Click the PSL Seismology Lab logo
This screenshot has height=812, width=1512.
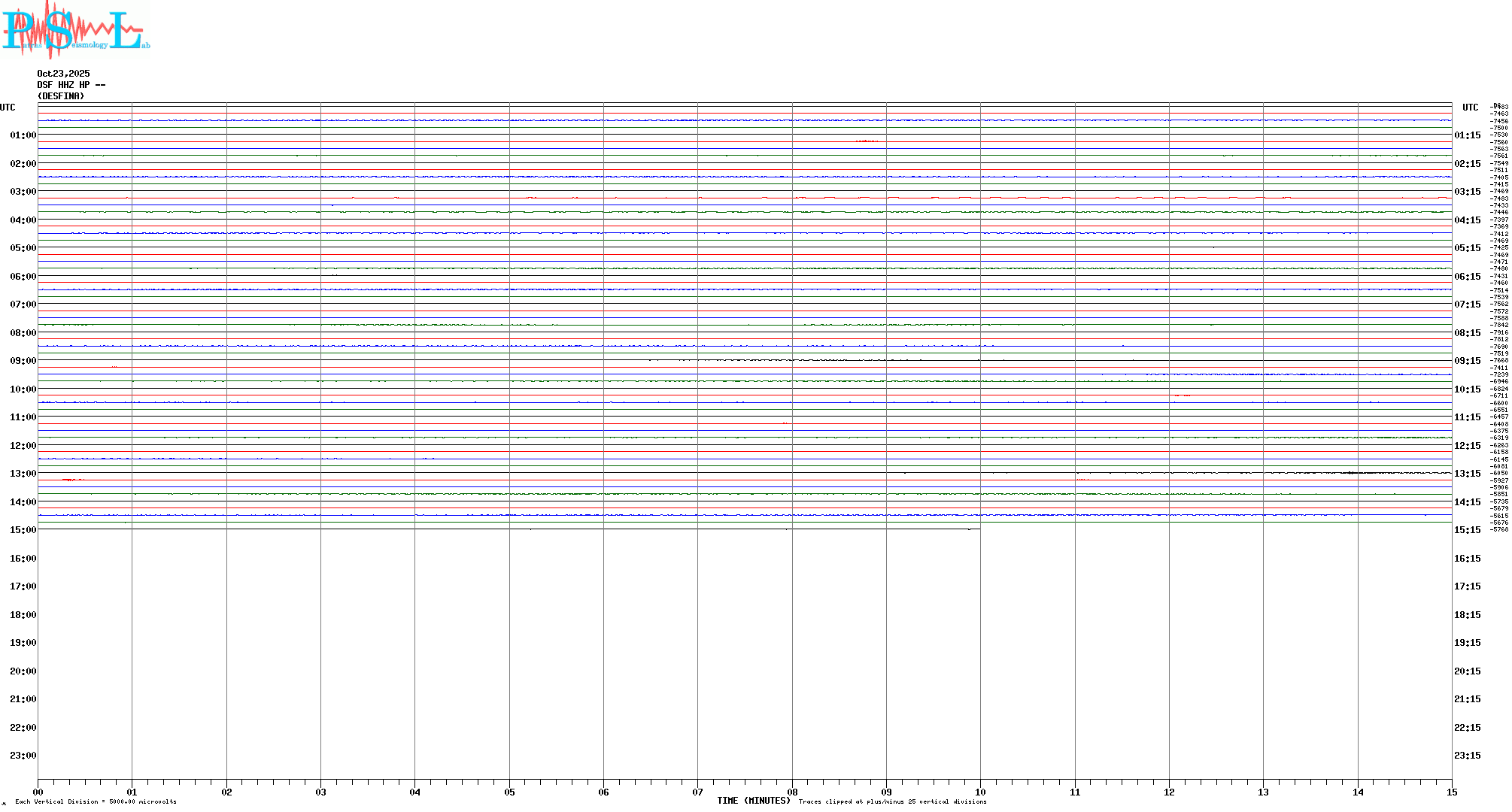pyautogui.click(x=75, y=30)
